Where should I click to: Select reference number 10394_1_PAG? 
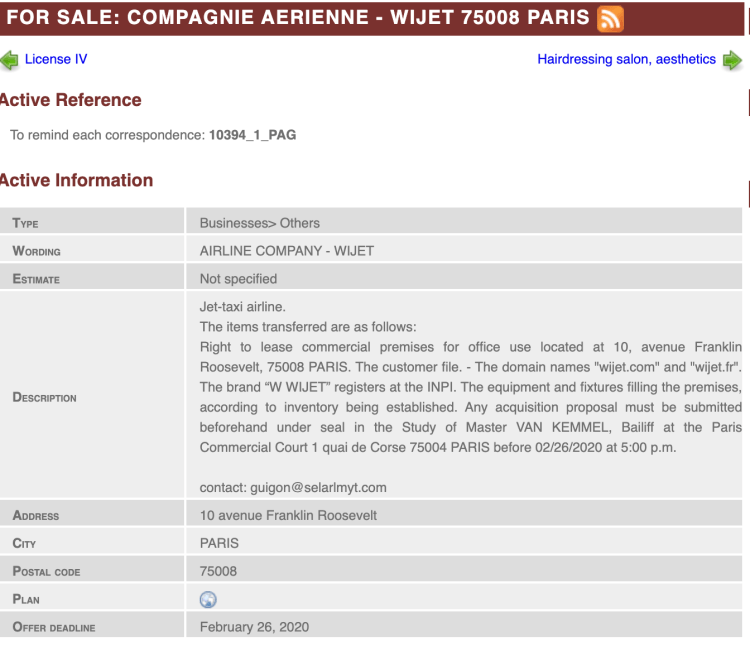(252, 134)
